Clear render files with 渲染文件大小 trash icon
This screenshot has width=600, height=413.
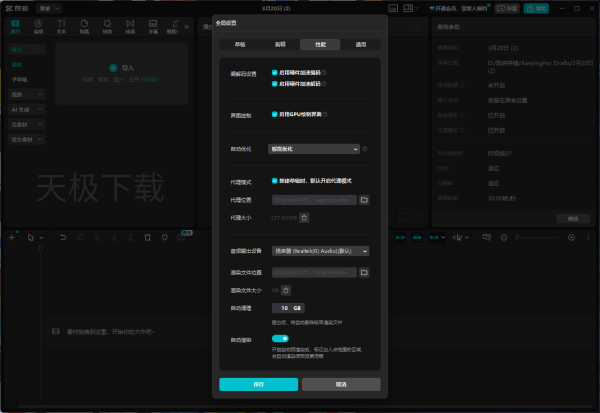(285, 290)
